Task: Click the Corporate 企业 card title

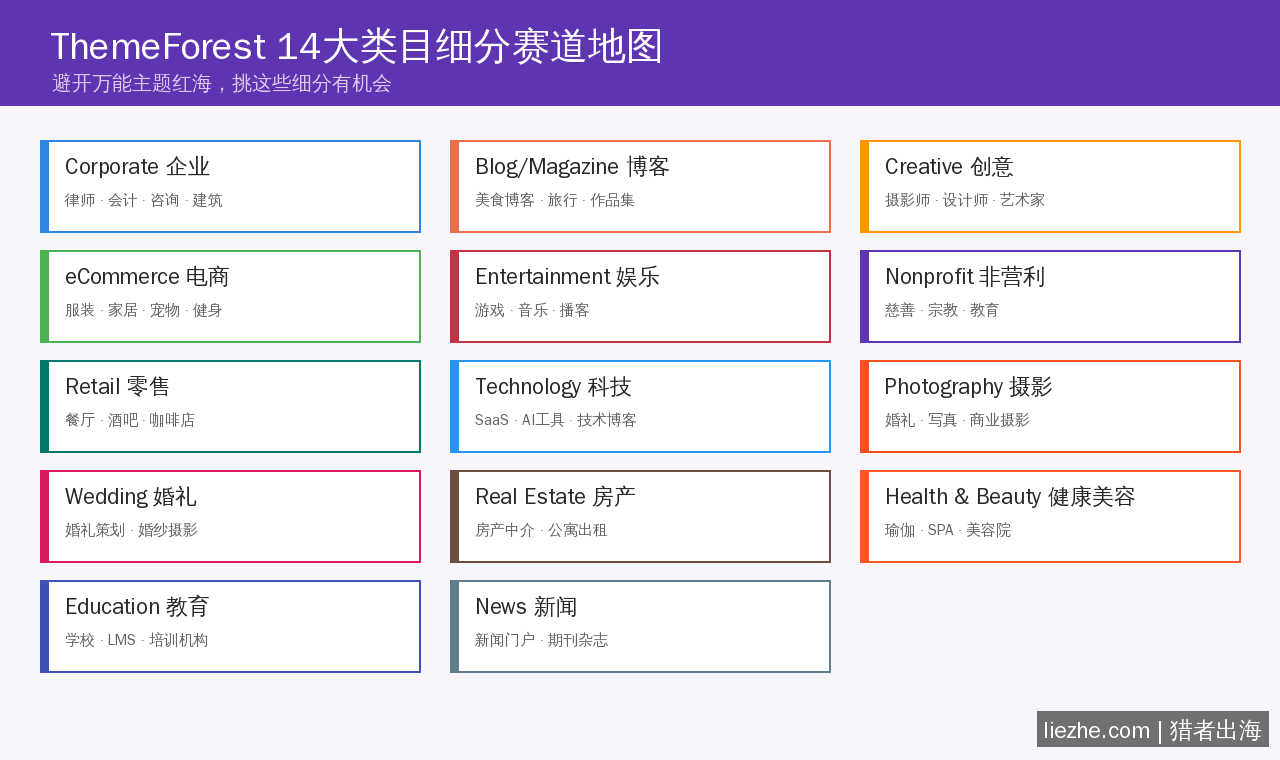Action: (137, 167)
